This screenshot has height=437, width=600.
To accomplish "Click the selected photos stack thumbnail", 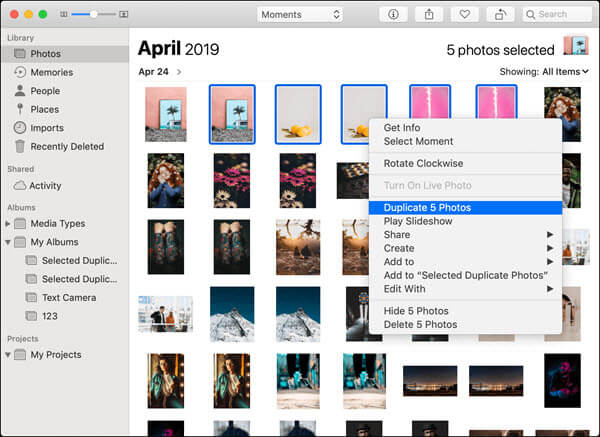I will pos(576,46).
